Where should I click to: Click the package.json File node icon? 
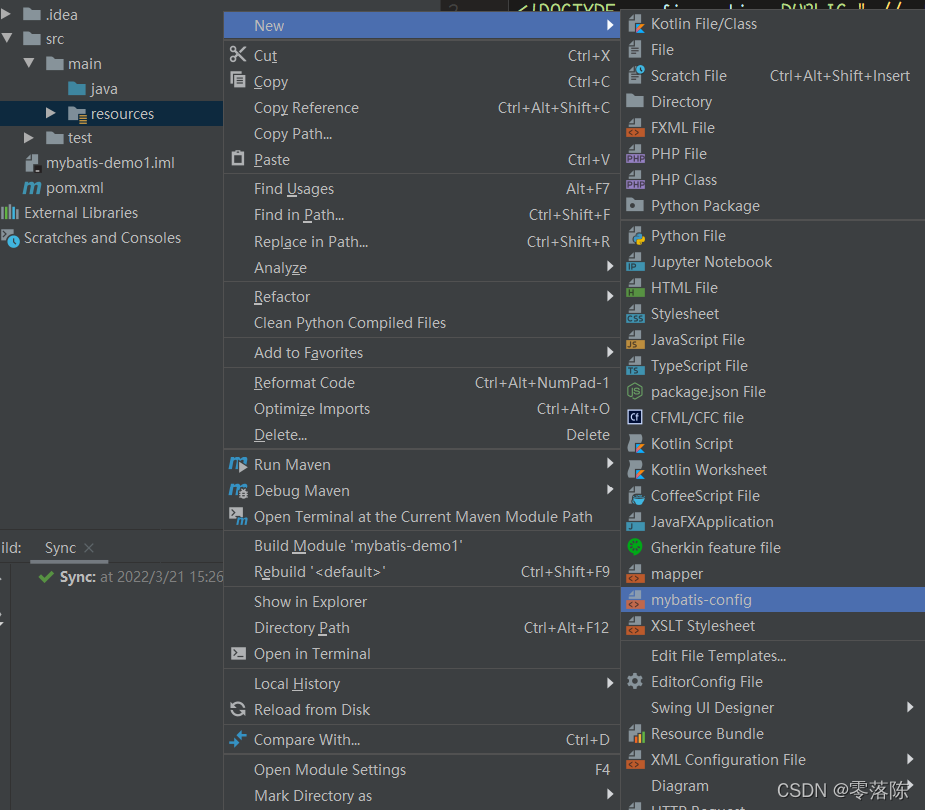click(x=635, y=392)
